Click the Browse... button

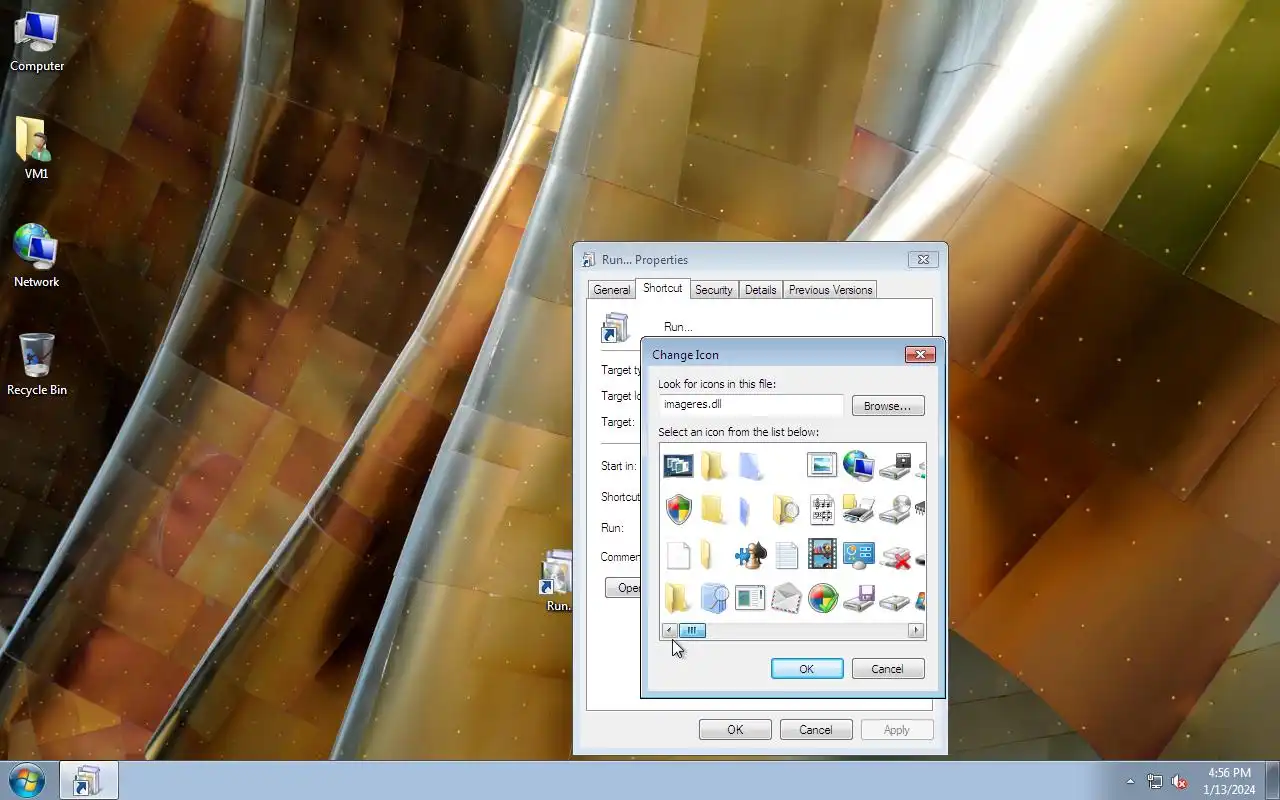tap(888, 406)
